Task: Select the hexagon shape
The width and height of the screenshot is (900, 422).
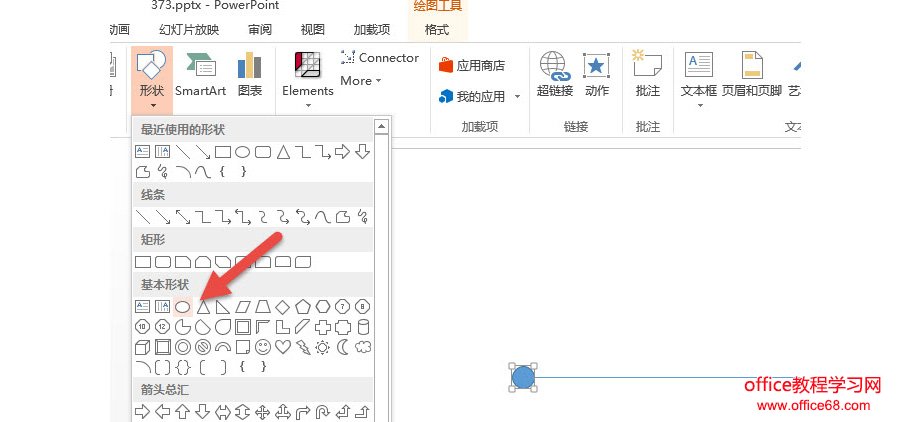Action: tap(323, 307)
